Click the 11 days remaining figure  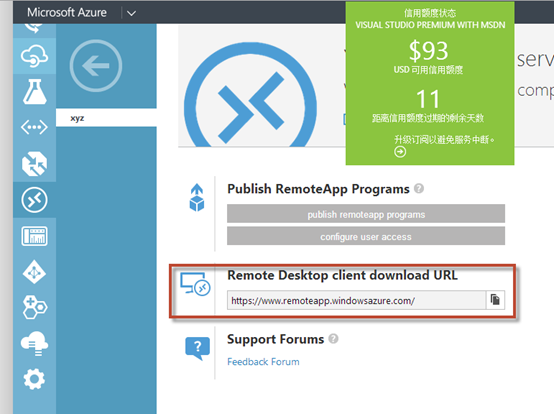(x=428, y=99)
